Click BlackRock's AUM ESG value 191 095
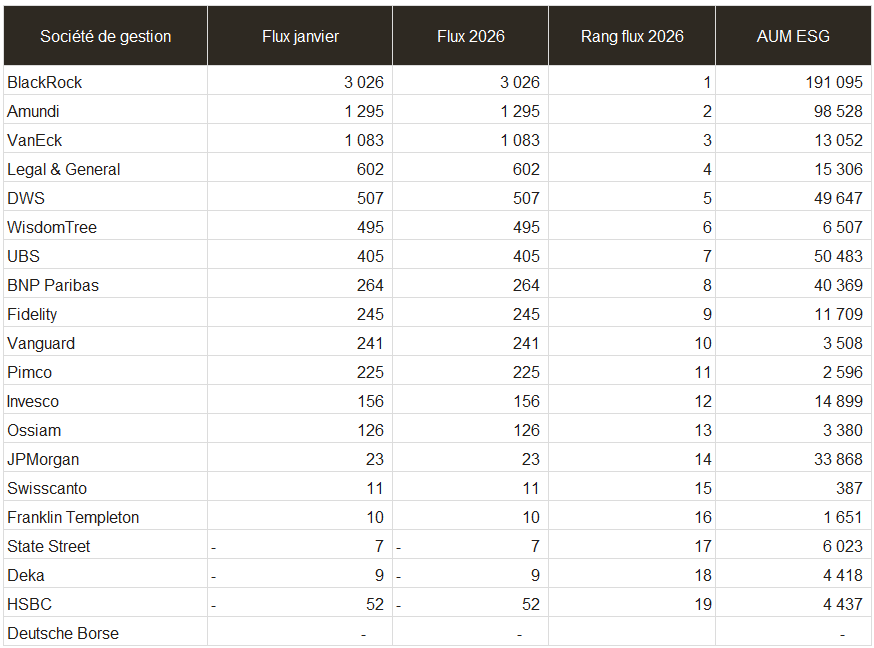This screenshot has height=648, width=874. point(834,82)
